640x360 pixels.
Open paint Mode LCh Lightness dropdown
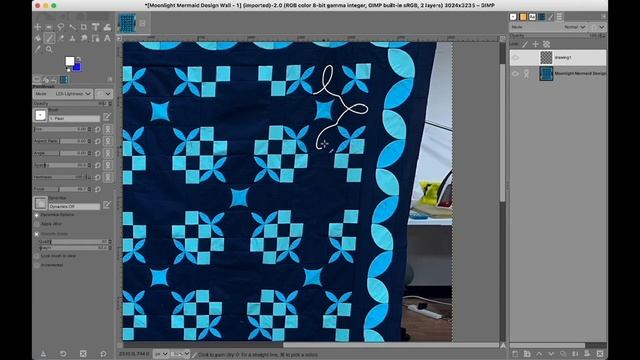click(x=63, y=94)
